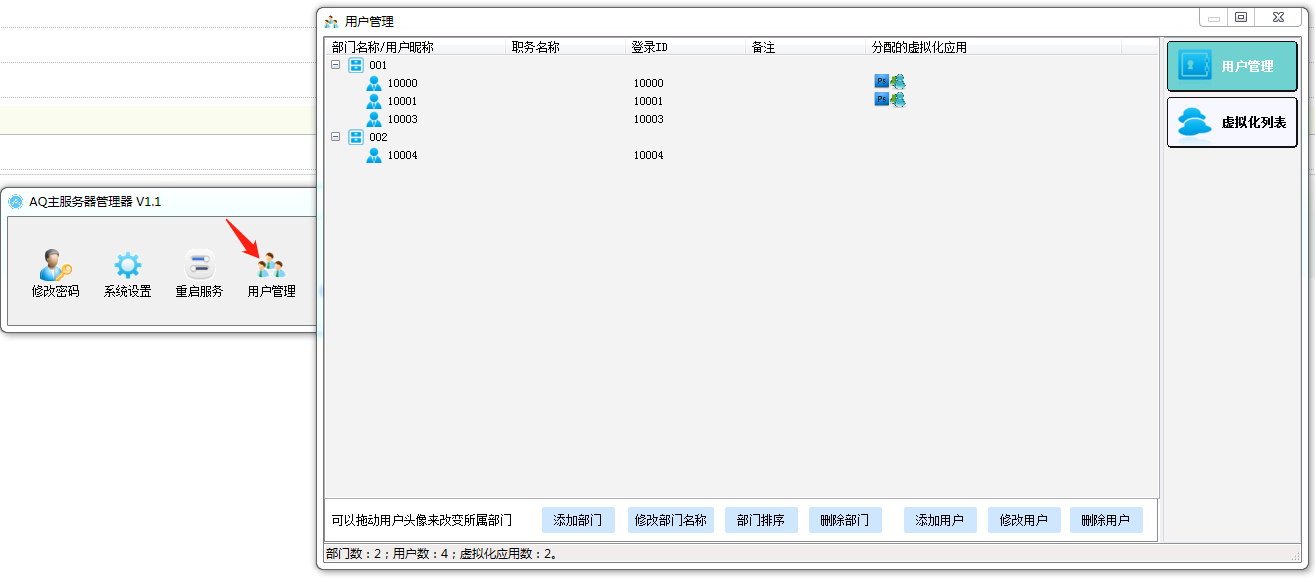Image resolution: width=1315 pixels, height=580 pixels.
Task: Click the 添加用户 button
Action: coord(940,520)
